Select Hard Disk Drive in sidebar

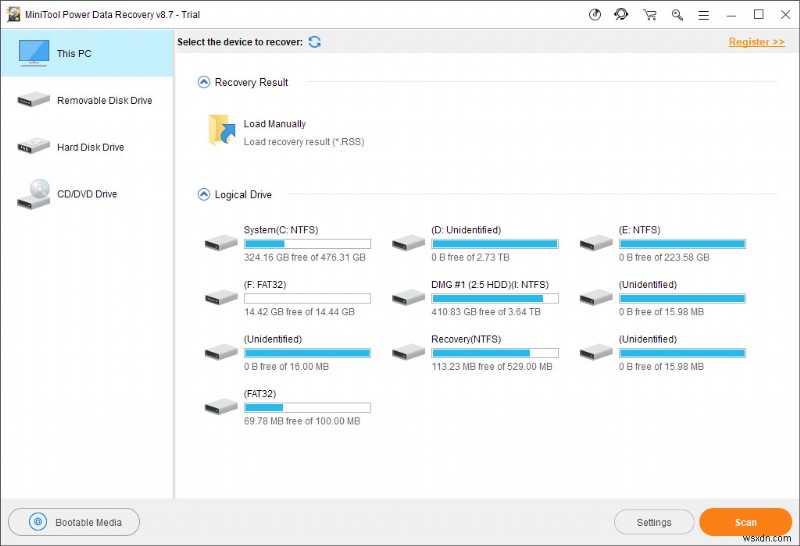tap(87, 147)
